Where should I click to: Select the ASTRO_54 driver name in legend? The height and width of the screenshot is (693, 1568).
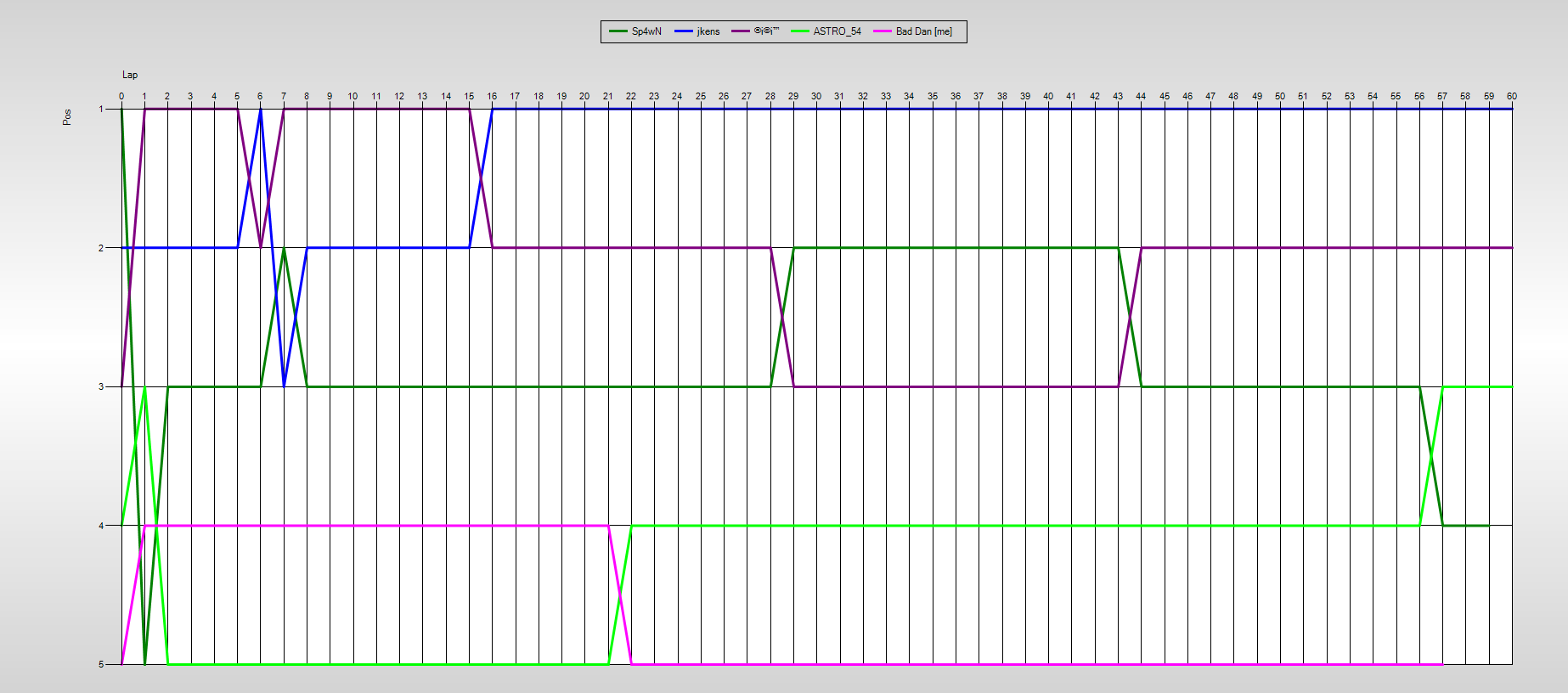(837, 31)
